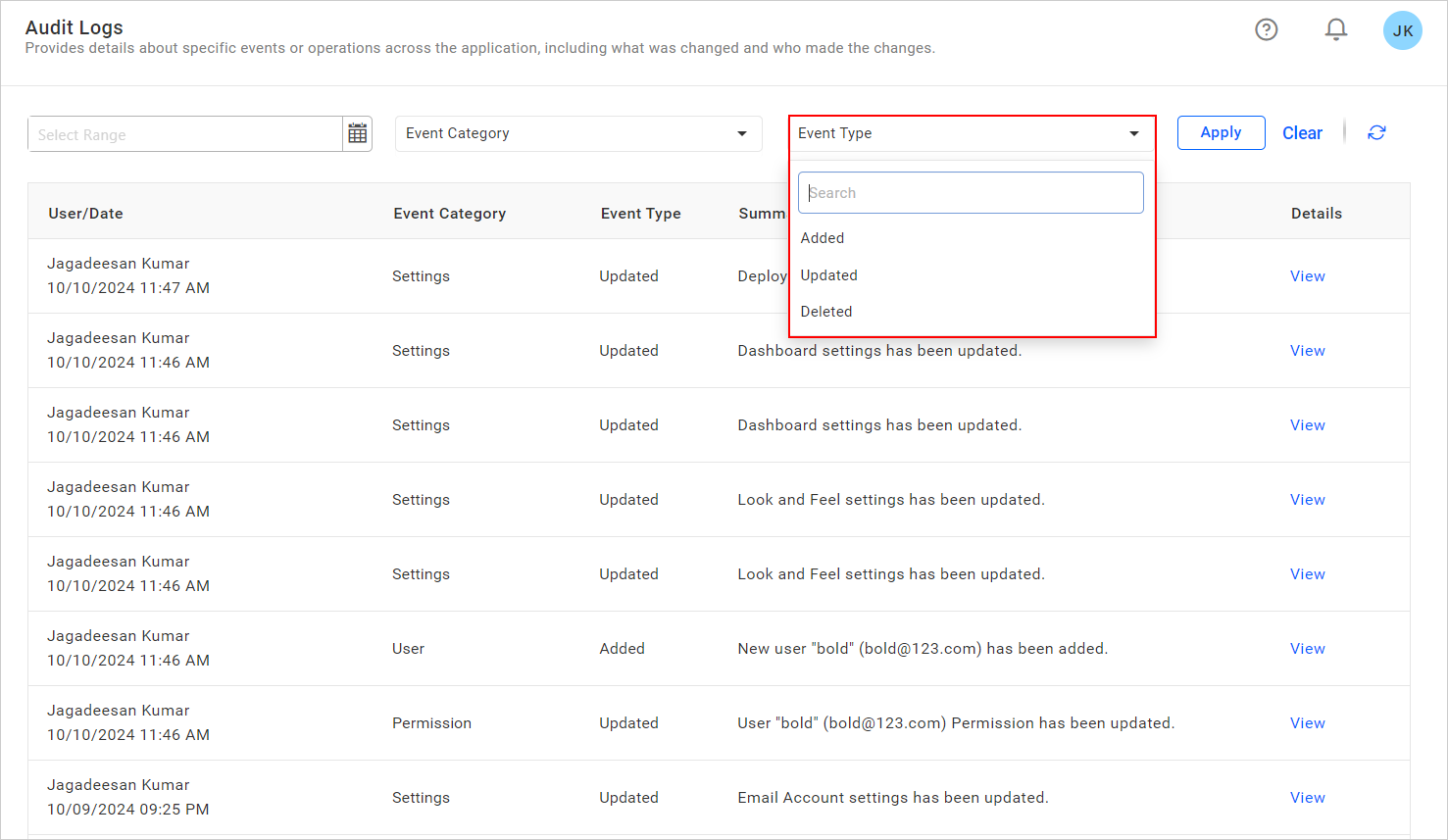This screenshot has width=1448, height=840.
Task: Select the Updated option in Event Type list
Action: tap(828, 274)
